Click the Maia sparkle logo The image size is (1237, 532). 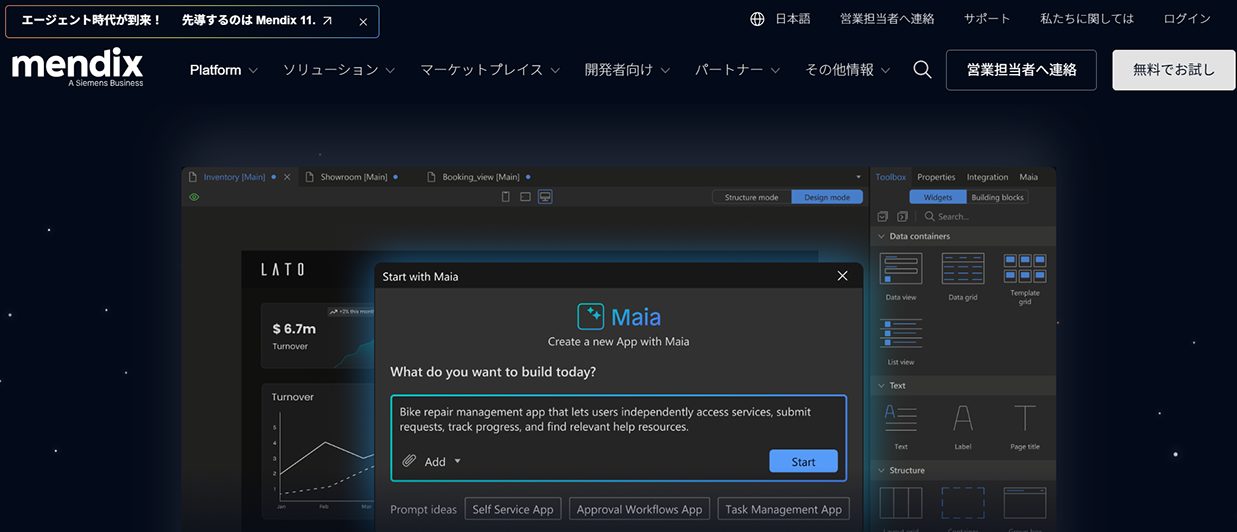pyautogui.click(x=591, y=317)
